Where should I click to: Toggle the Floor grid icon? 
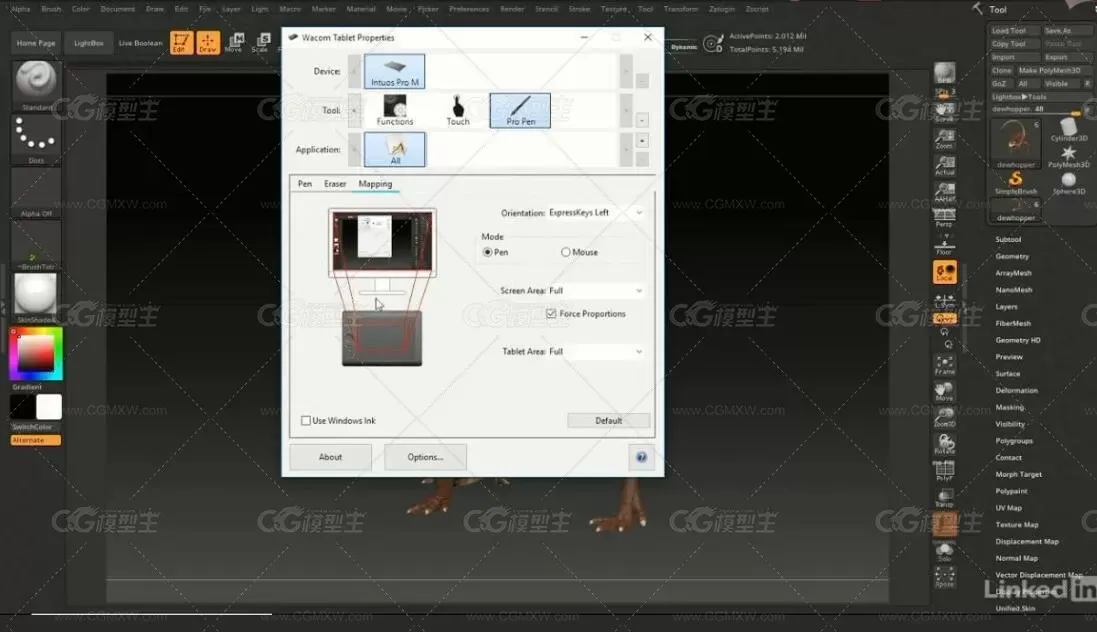[x=944, y=244]
